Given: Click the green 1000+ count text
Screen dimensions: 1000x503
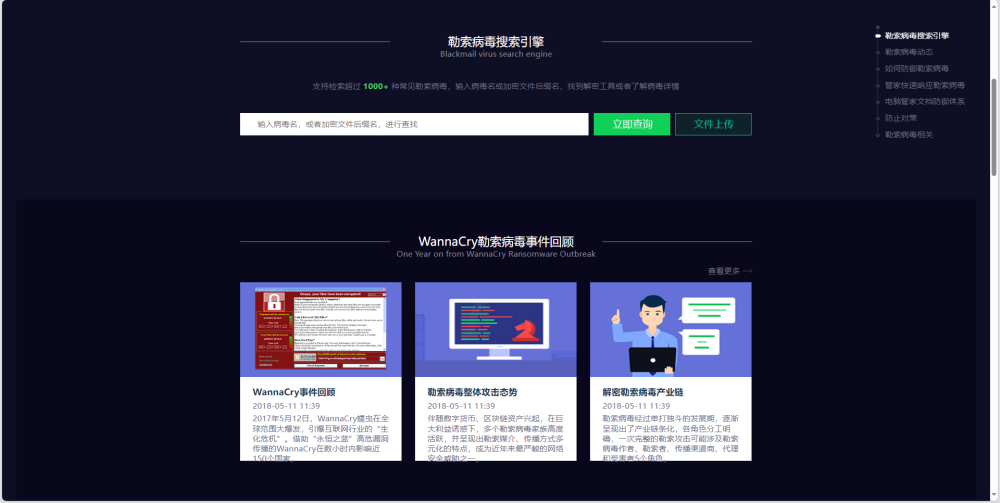Looking at the screenshot, I should coord(376,87).
